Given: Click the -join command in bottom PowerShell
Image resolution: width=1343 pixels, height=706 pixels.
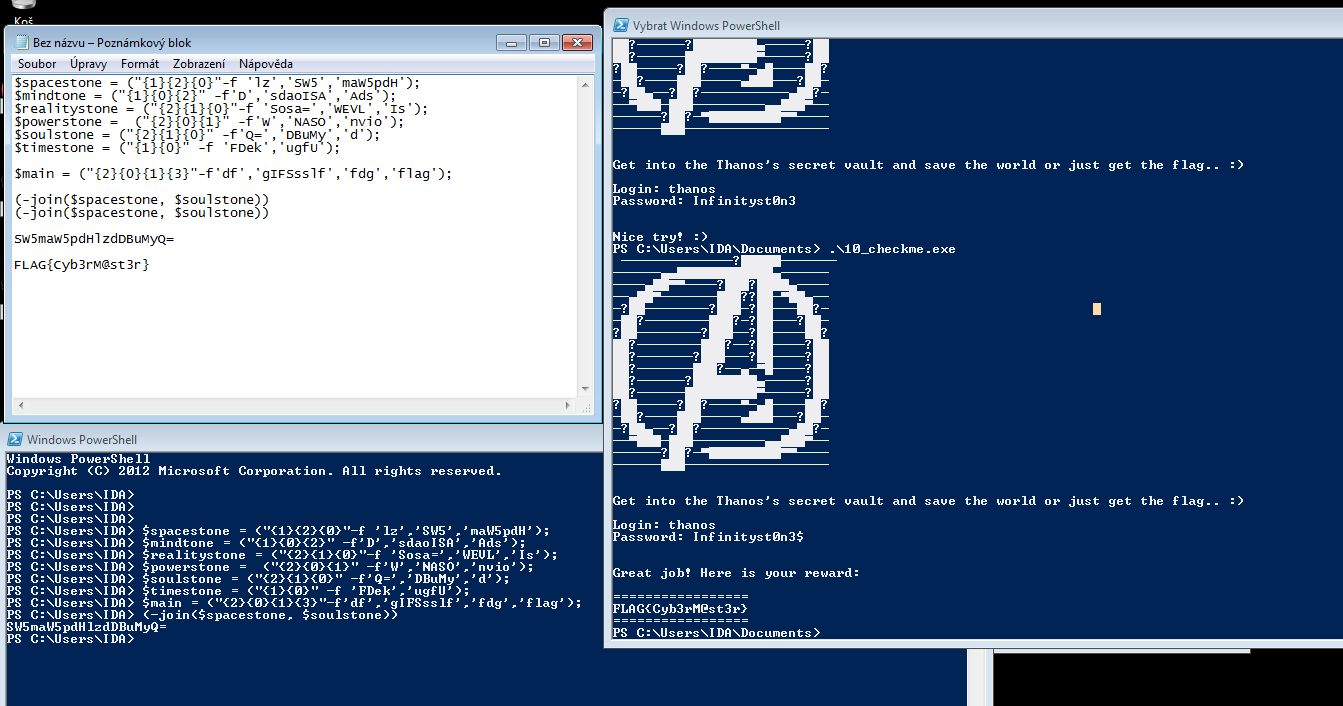Looking at the screenshot, I should (x=270, y=615).
